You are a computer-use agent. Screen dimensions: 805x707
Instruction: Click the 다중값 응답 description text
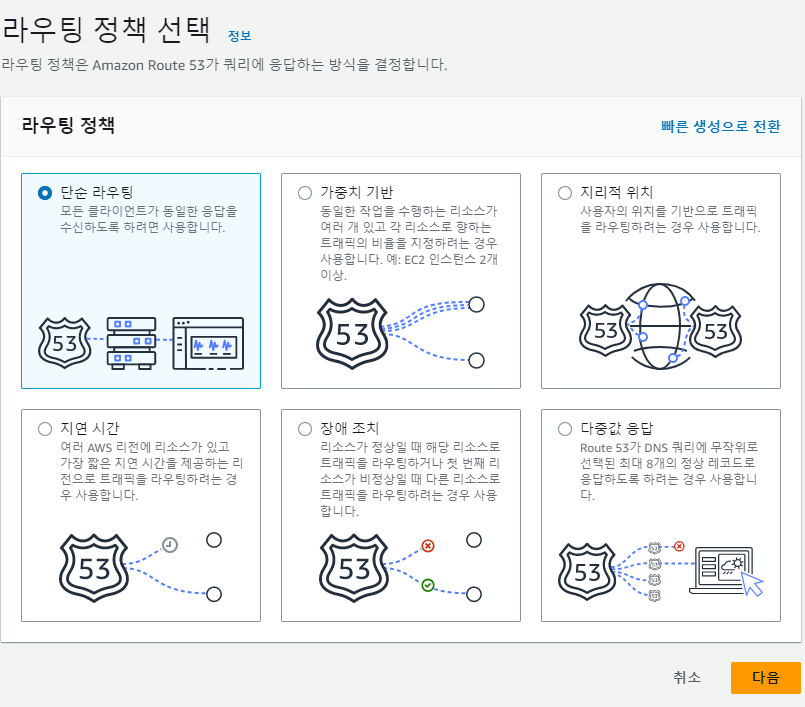pyautogui.click(x=669, y=471)
